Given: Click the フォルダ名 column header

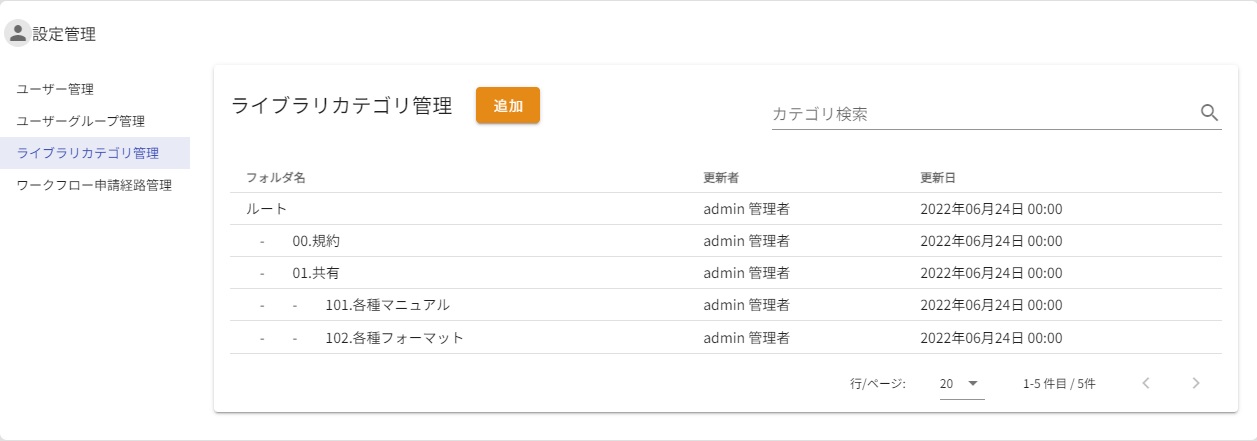Looking at the screenshot, I should (x=276, y=177).
